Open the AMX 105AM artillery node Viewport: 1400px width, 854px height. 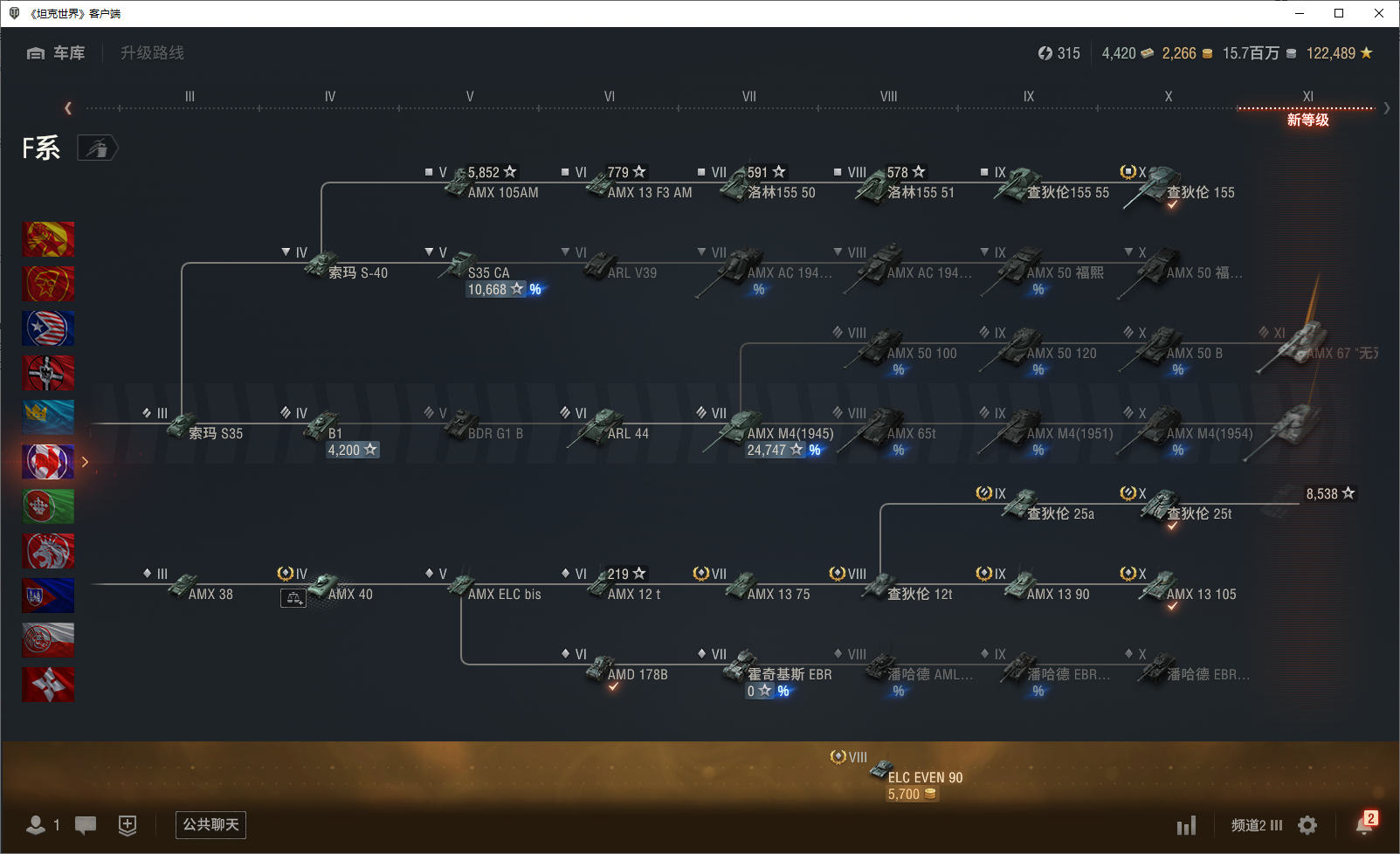pos(491,183)
